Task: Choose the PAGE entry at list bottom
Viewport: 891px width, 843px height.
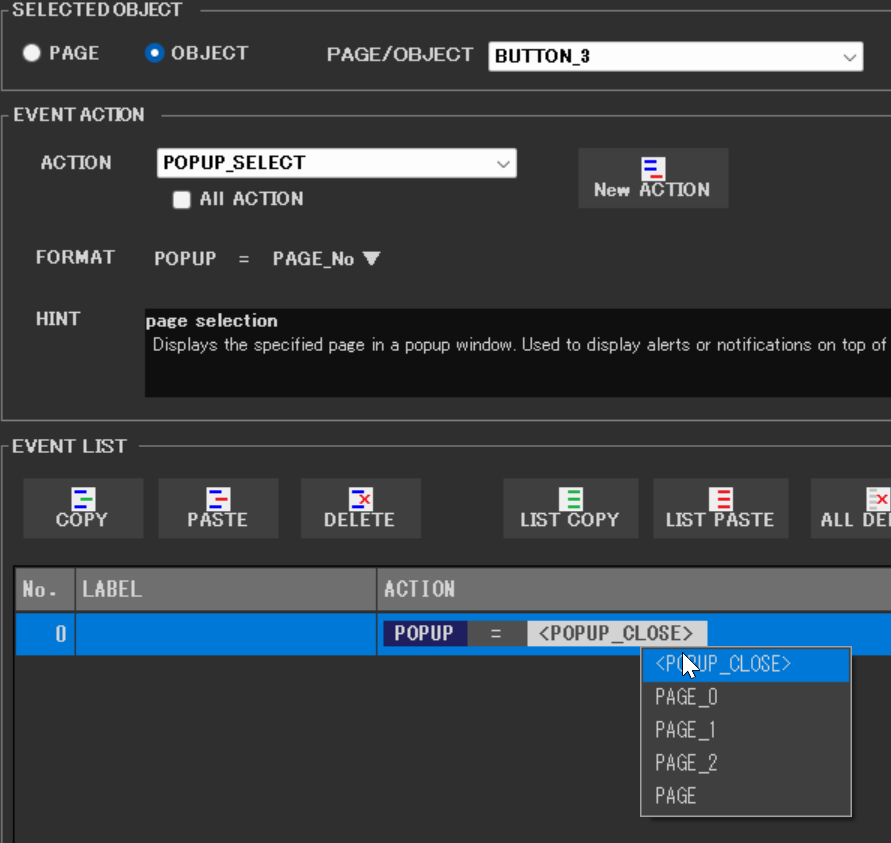Action: [x=746, y=796]
